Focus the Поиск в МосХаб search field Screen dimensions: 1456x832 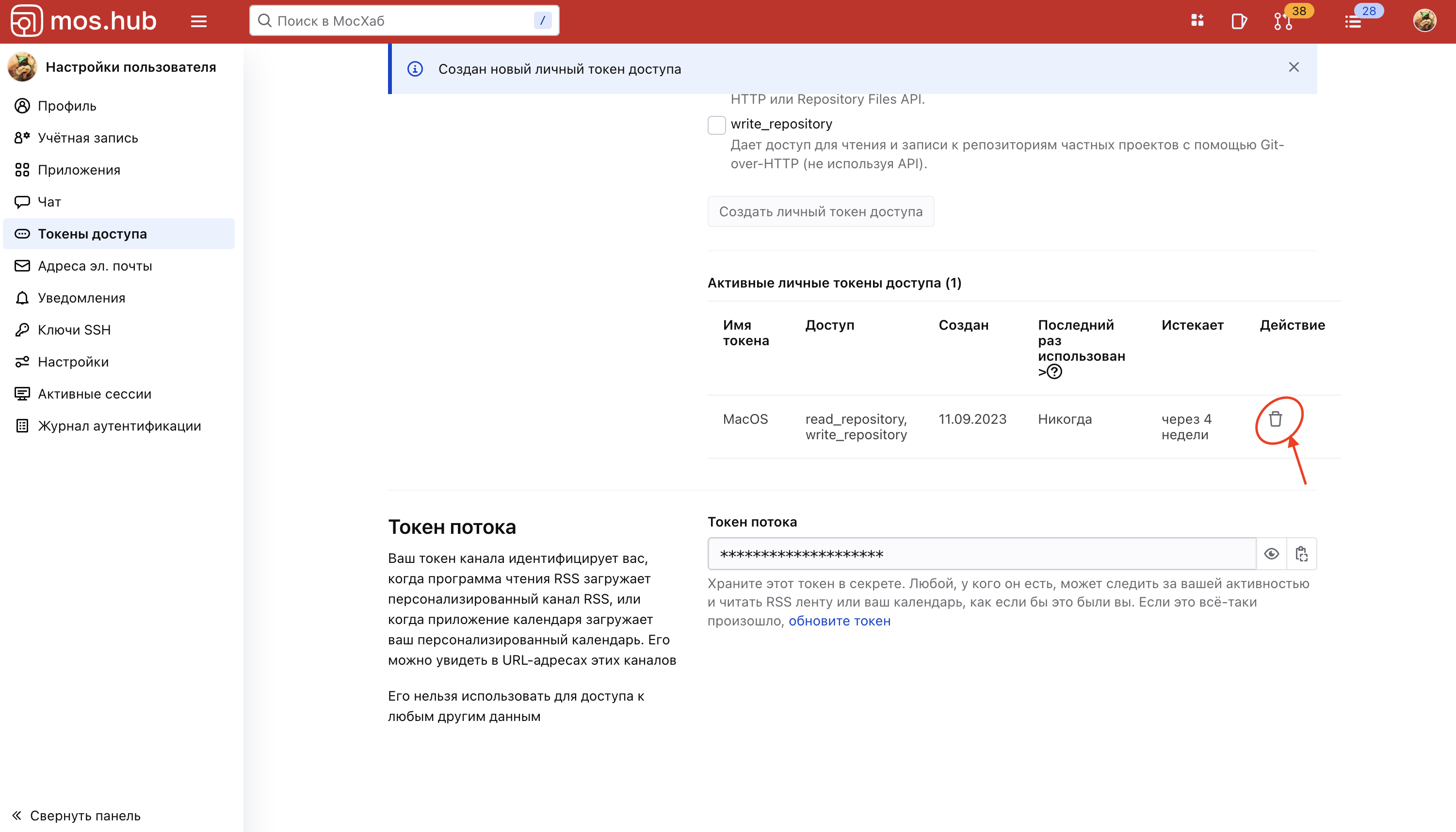pyautogui.click(x=400, y=21)
